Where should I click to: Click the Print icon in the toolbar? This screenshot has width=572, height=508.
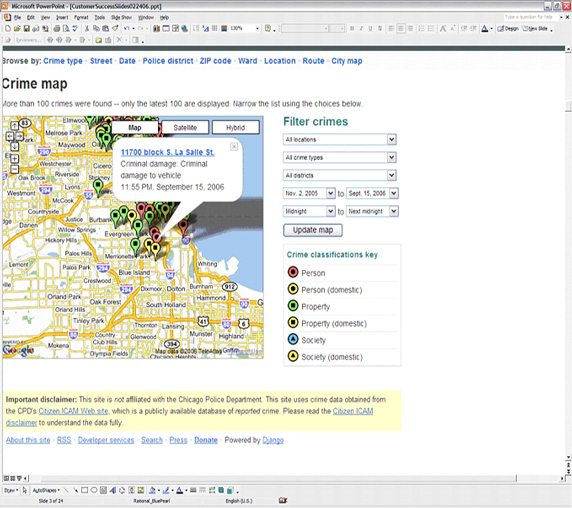click(x=57, y=28)
